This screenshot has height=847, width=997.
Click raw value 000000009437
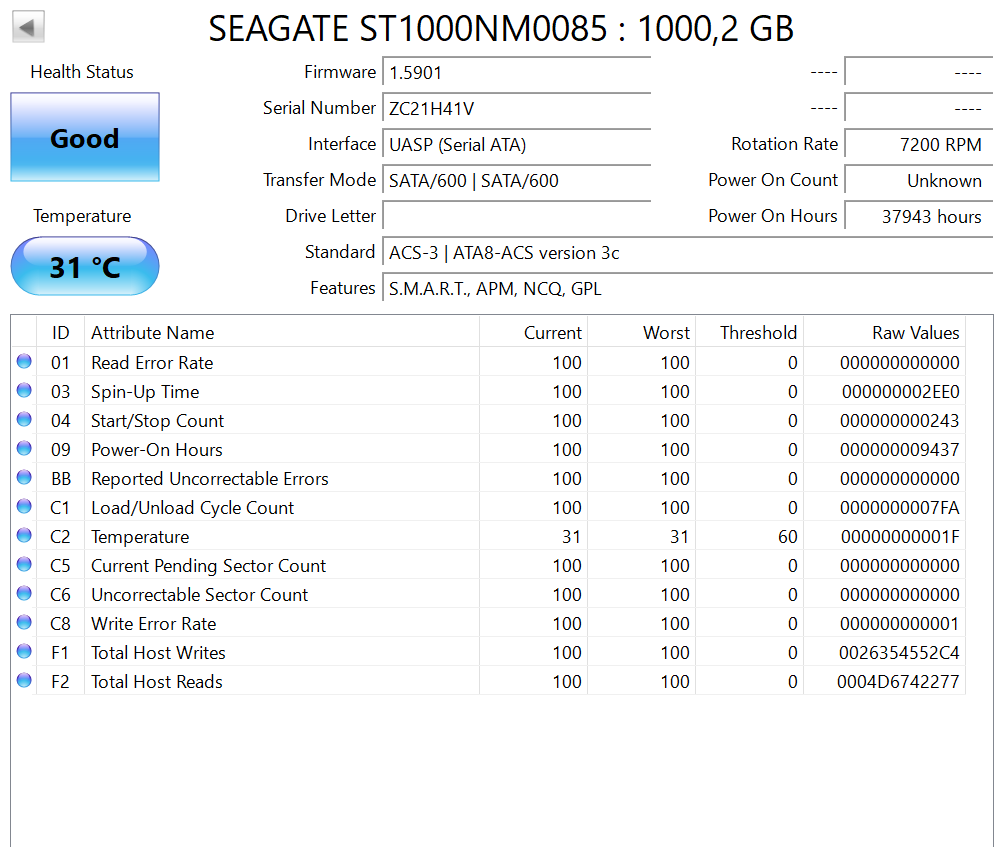tap(899, 450)
